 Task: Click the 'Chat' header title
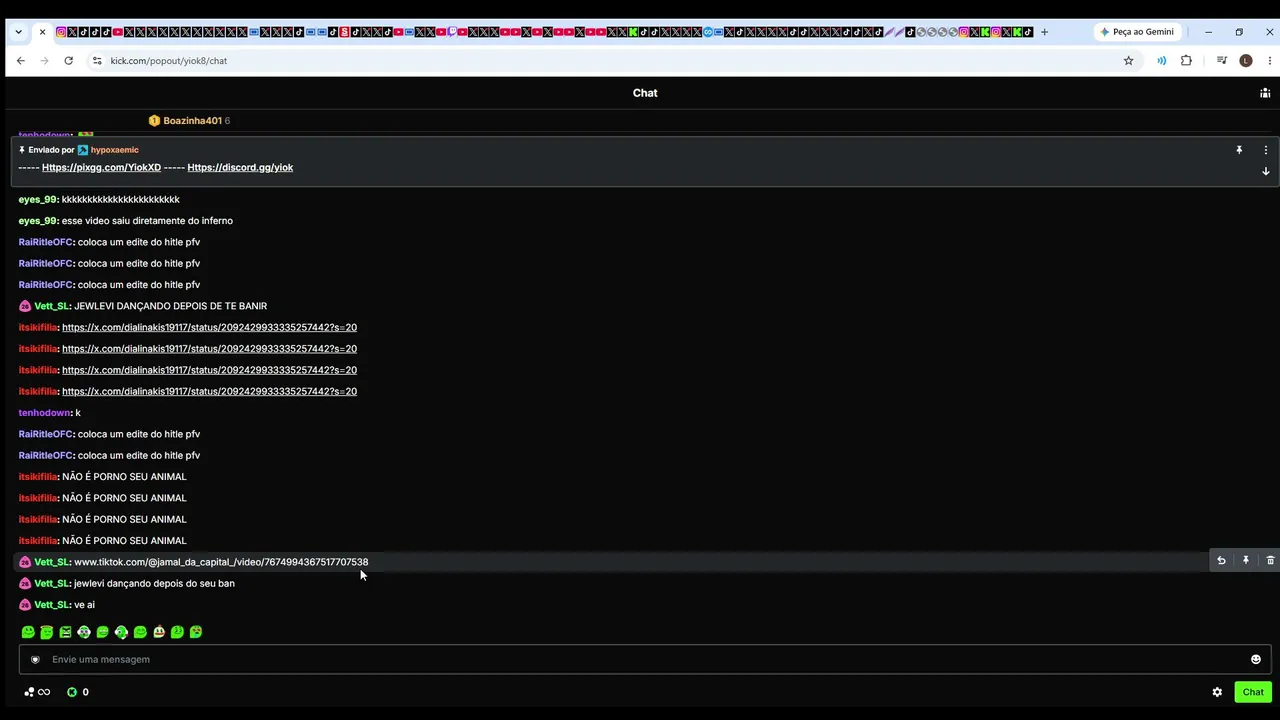(645, 93)
